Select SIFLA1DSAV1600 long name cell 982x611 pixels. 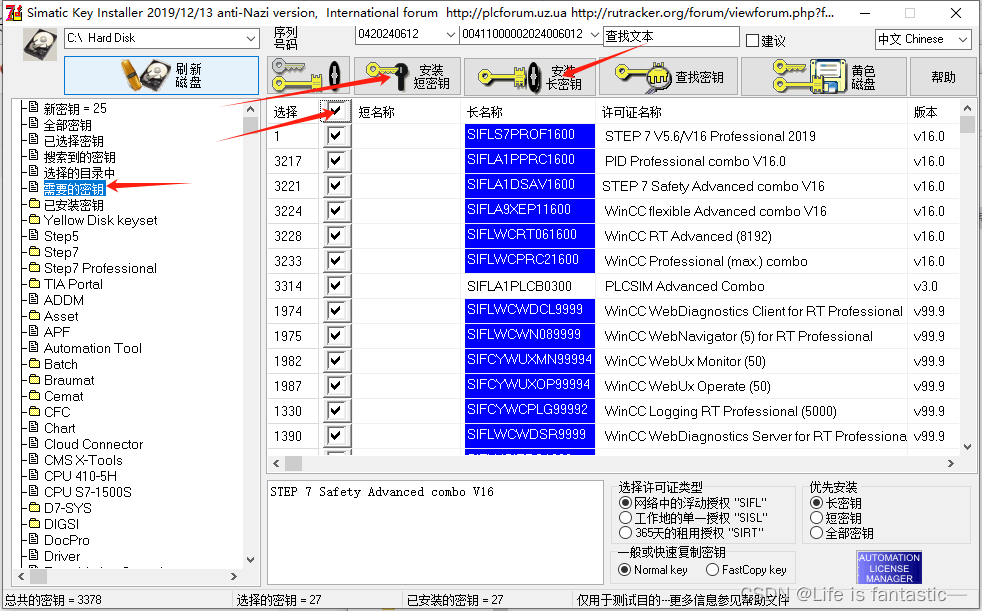[x=530, y=185]
